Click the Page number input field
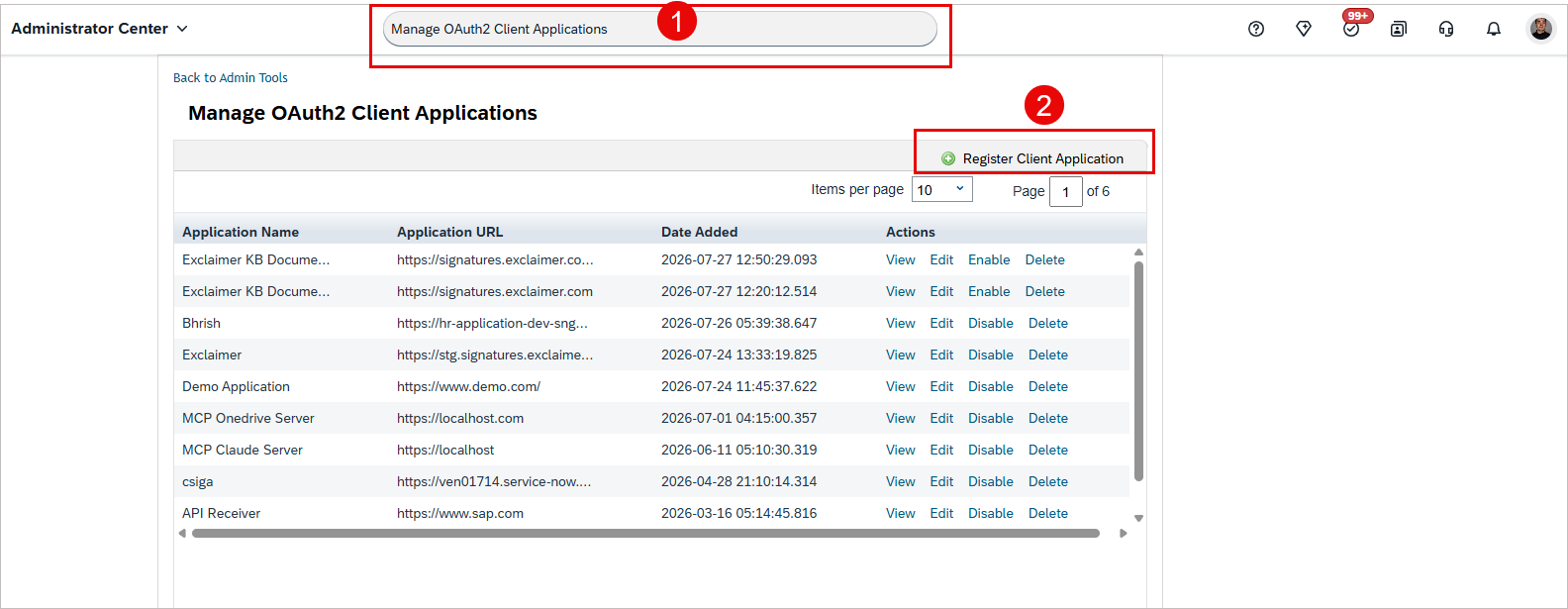 coord(1066,191)
